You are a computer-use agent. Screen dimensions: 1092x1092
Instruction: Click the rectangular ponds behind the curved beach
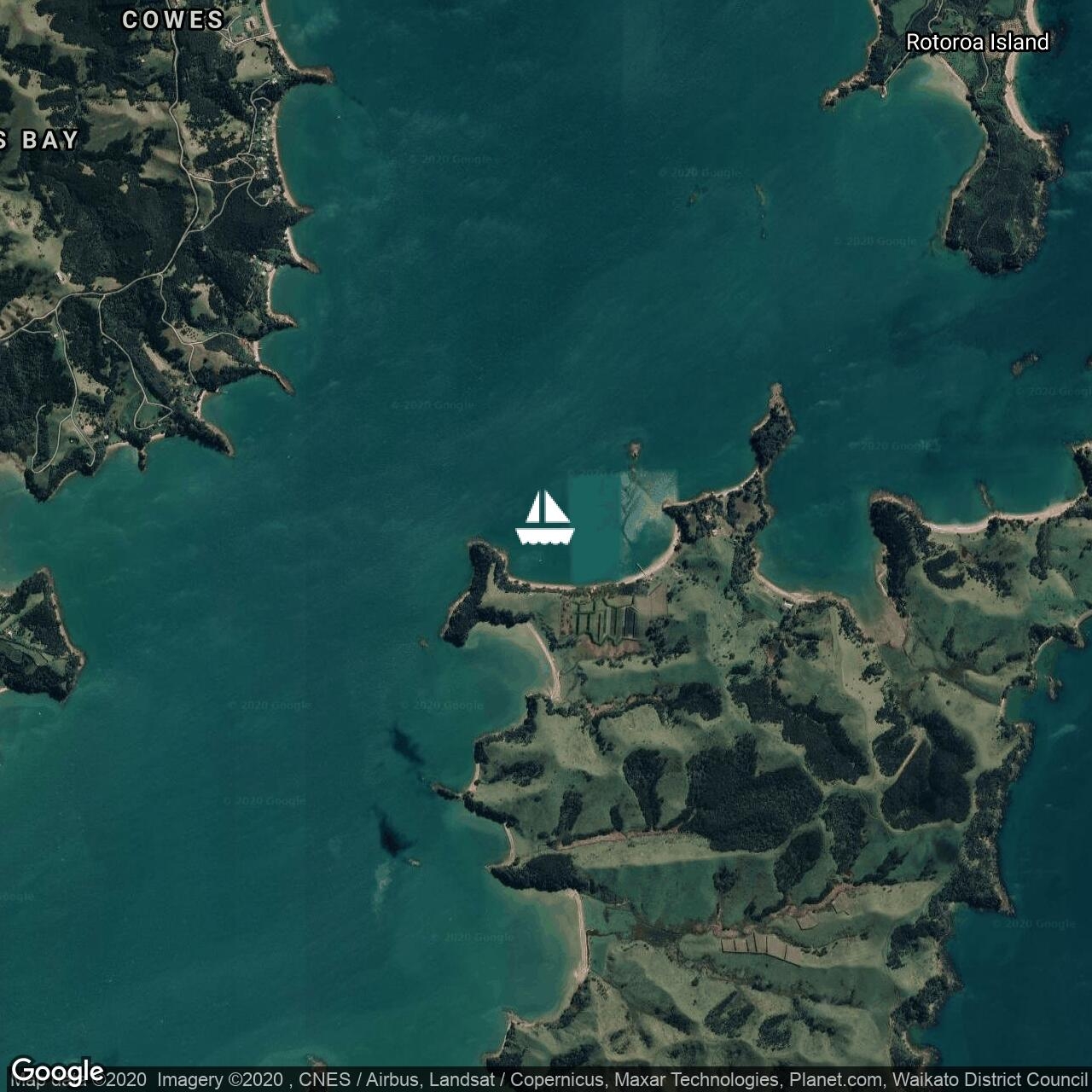(x=607, y=616)
